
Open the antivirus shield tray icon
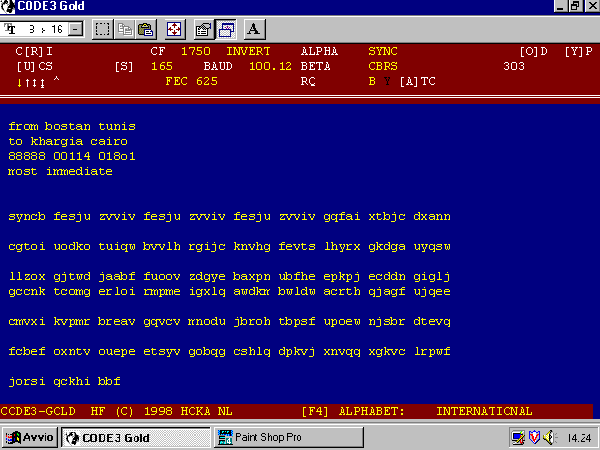pos(535,437)
